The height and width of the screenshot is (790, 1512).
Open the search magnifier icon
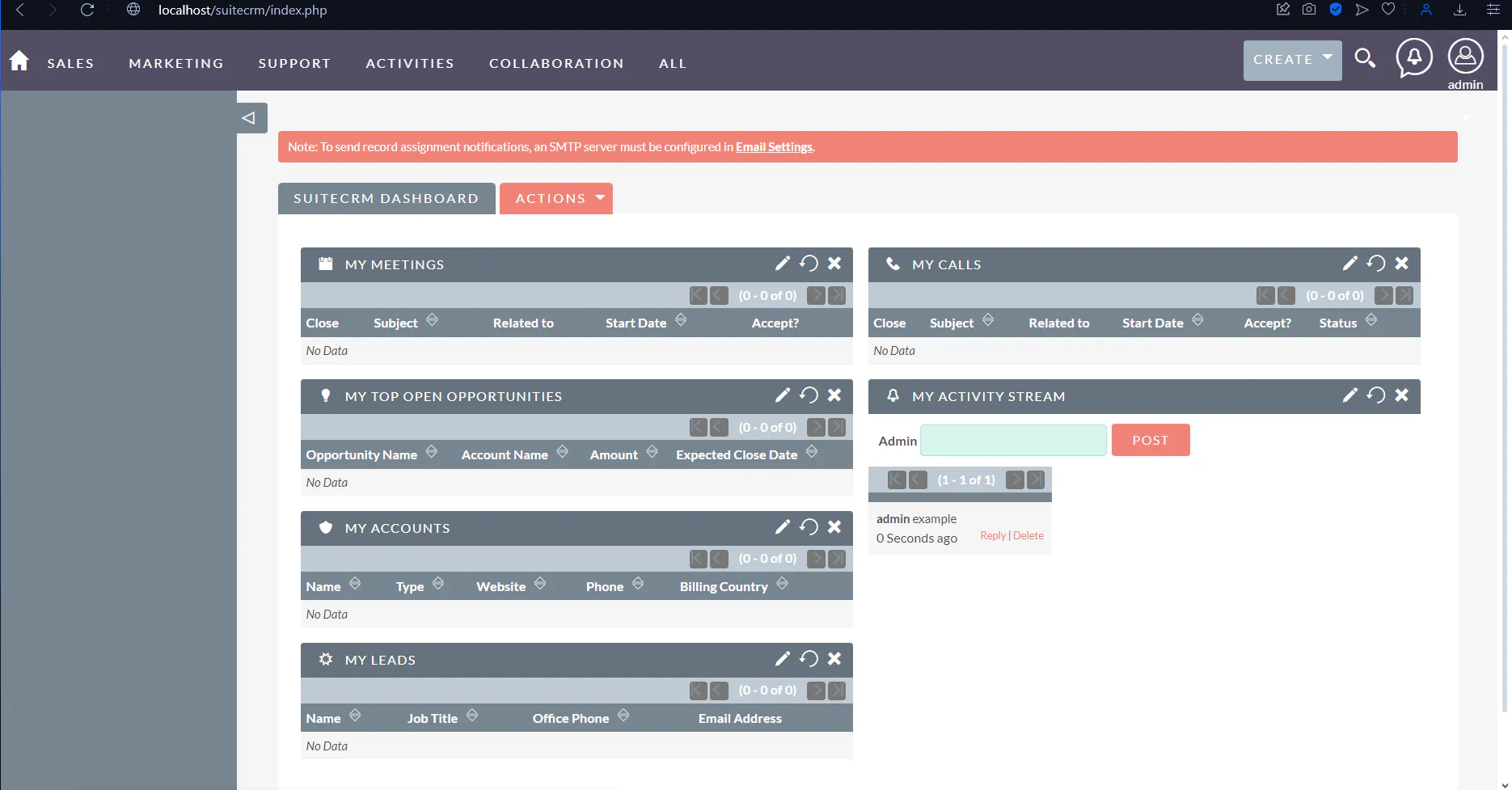[x=1365, y=58]
